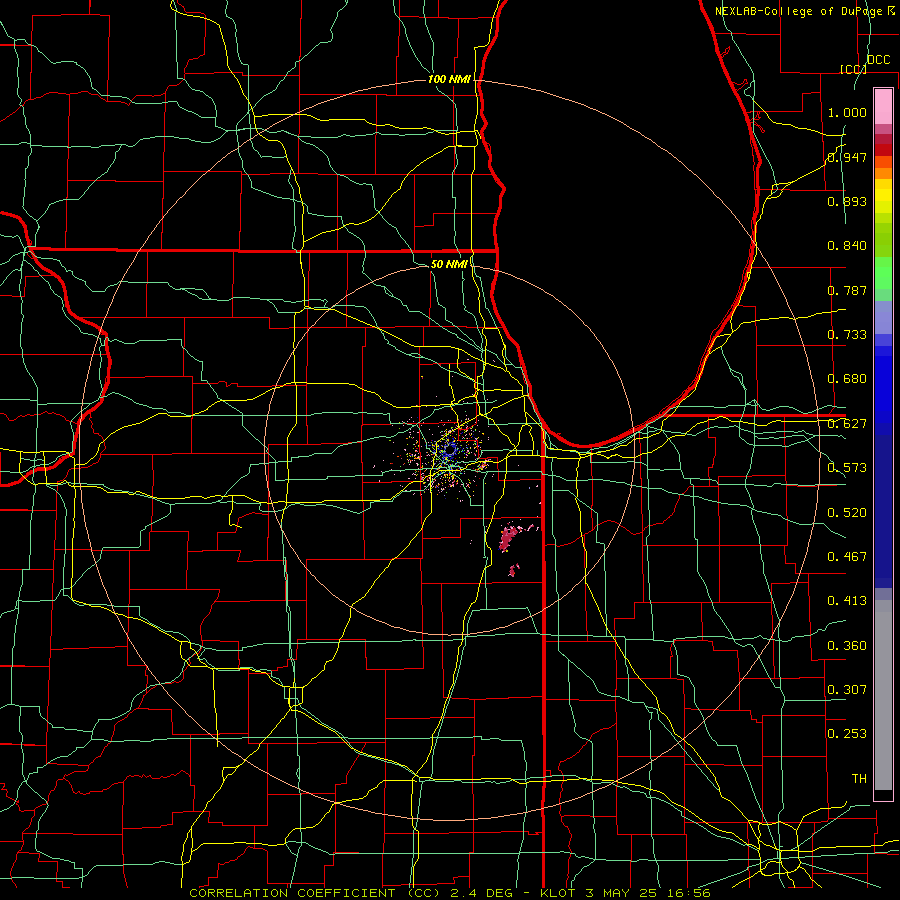Pick the gray swatch on the color scale

click(x=883, y=695)
